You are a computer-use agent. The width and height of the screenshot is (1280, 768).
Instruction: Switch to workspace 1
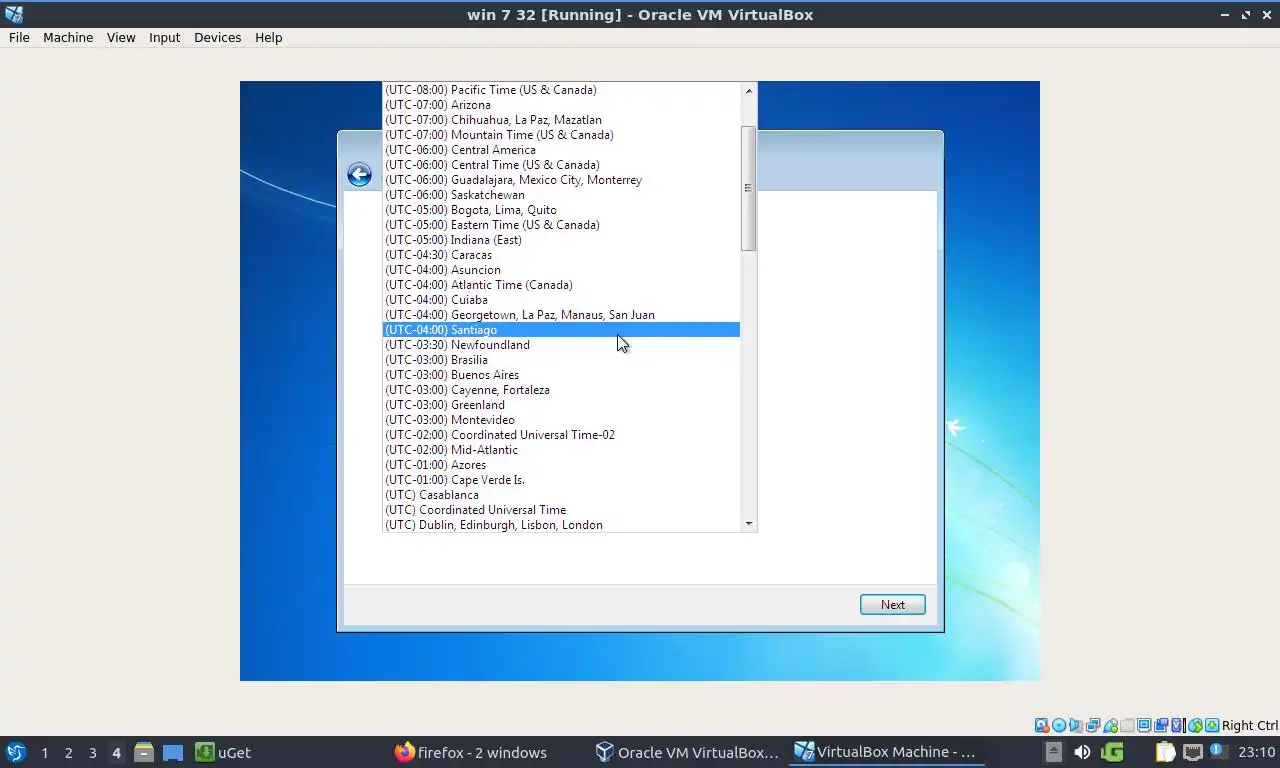[44, 752]
